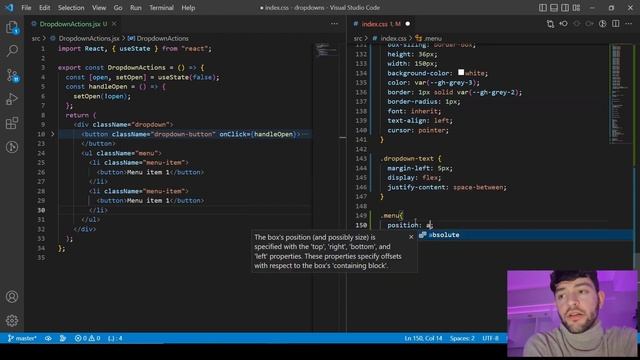
Task: Click justify-content: space-between line
Action: point(447,187)
